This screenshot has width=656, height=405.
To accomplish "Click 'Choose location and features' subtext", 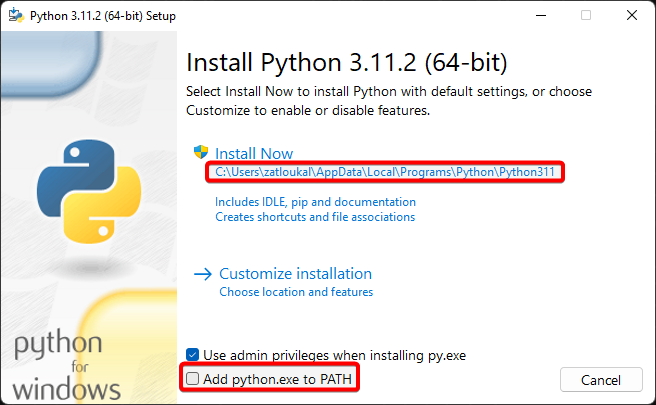I will coord(296,292).
